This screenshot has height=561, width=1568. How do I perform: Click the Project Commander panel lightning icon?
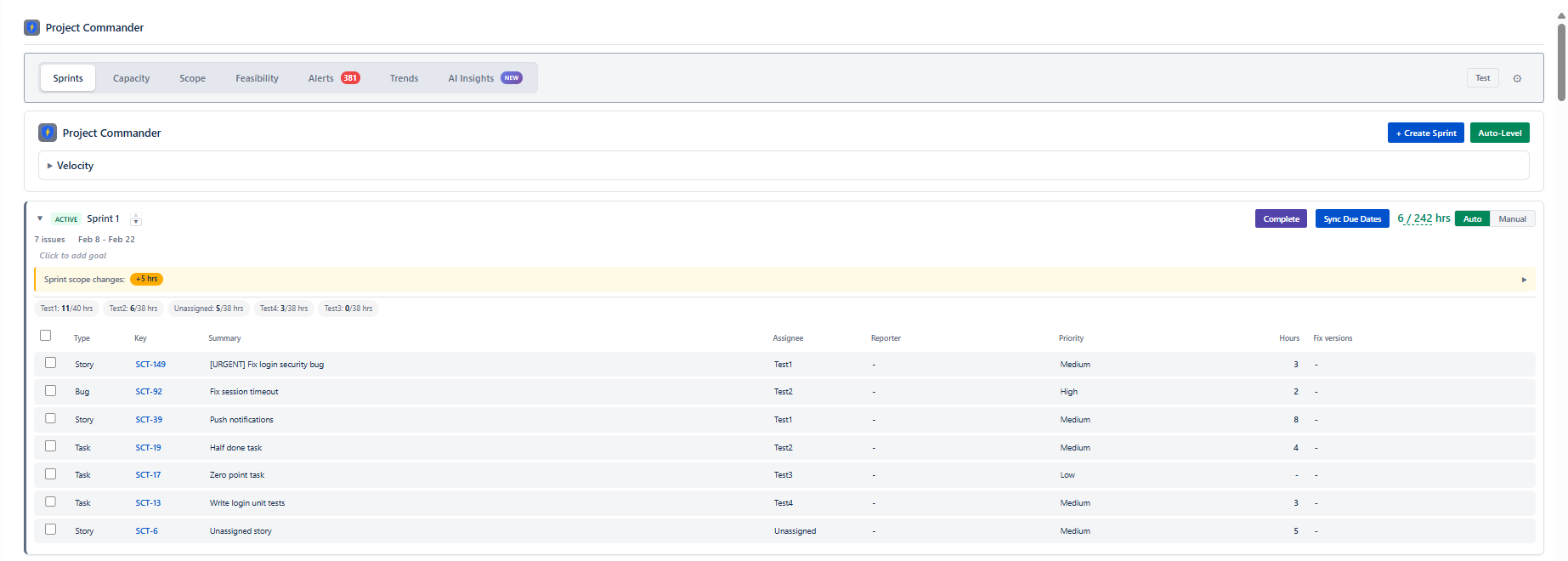click(48, 133)
